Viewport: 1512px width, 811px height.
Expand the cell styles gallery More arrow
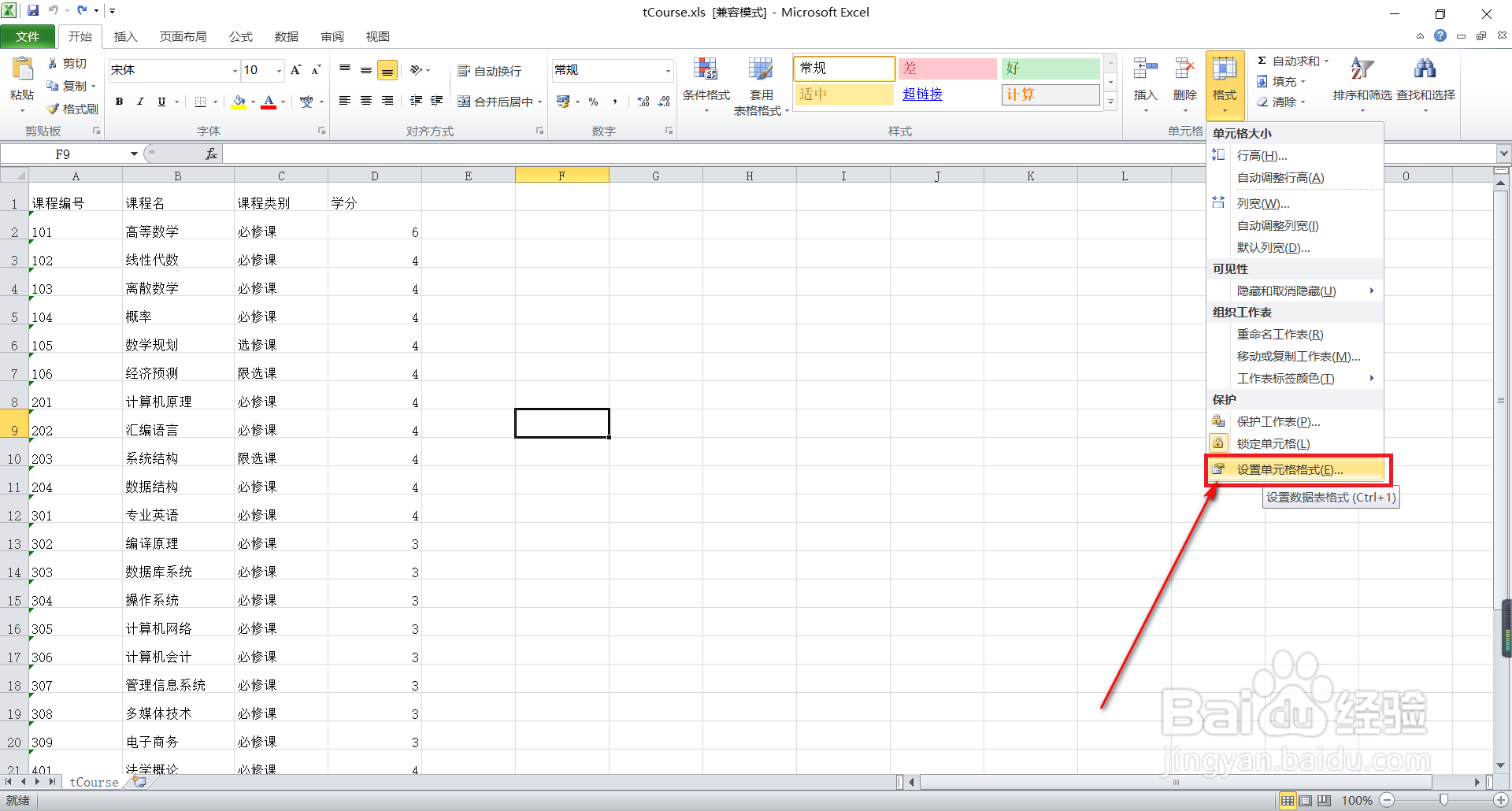1110,102
